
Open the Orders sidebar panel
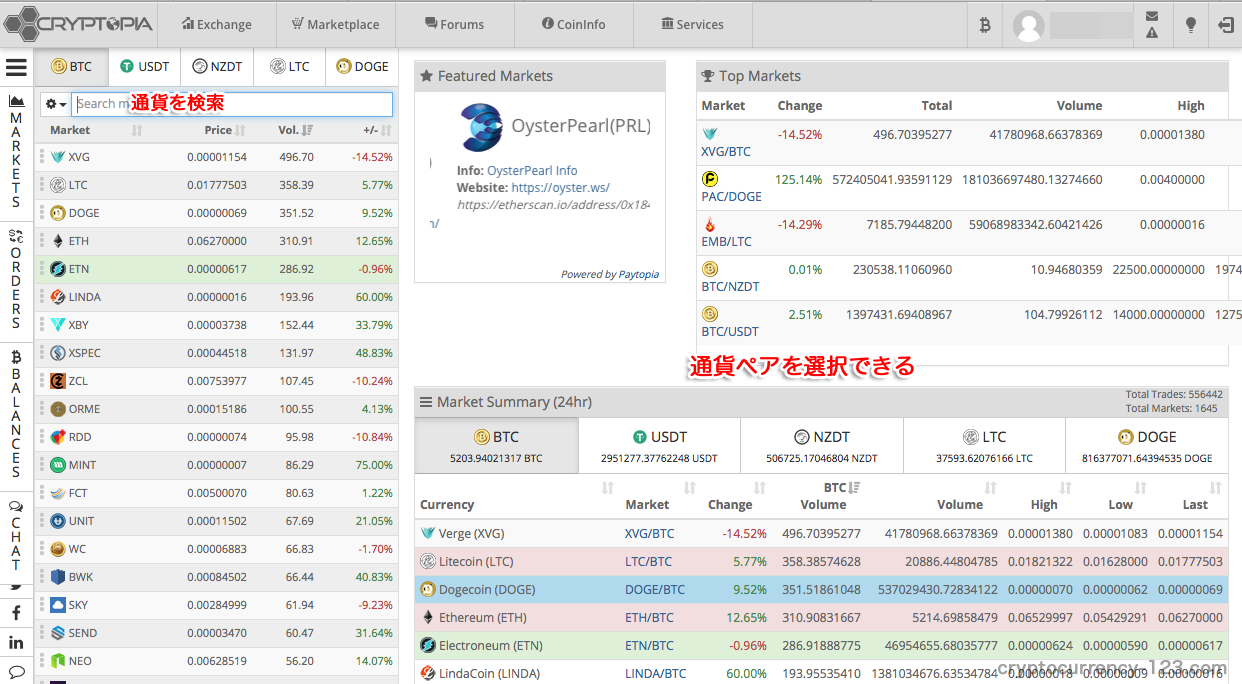(16, 279)
